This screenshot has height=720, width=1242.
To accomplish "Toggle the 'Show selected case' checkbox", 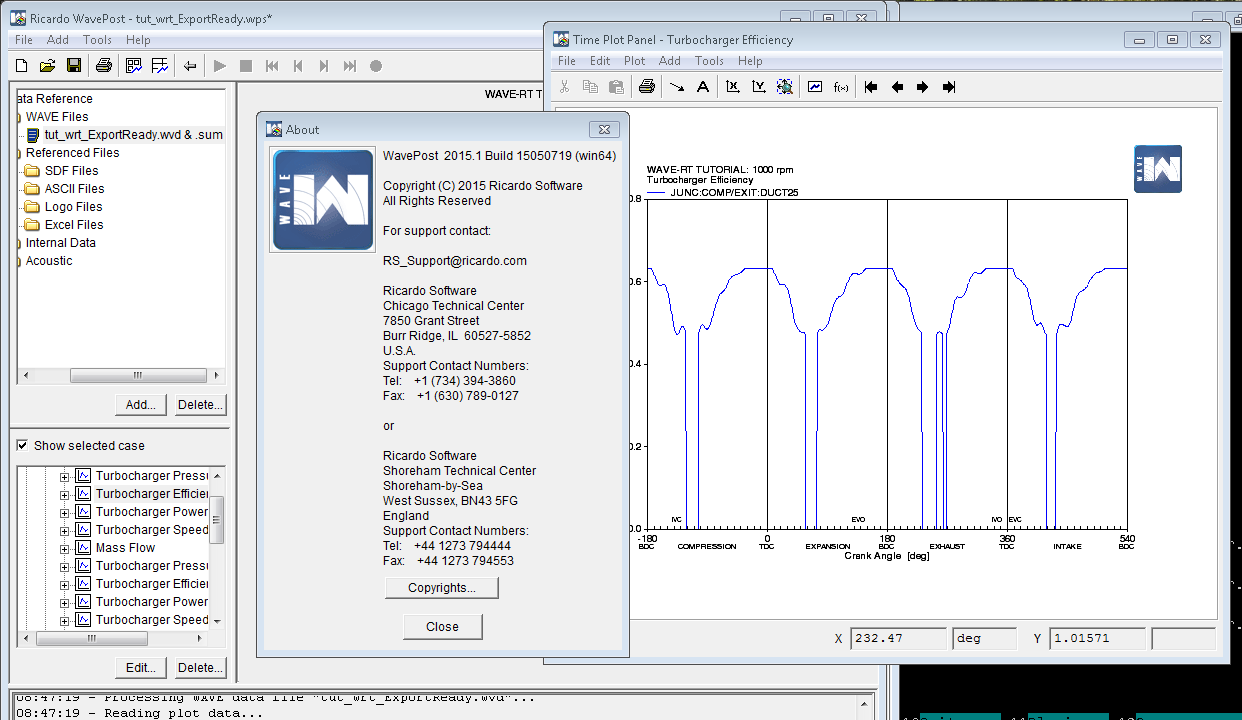I will (22, 445).
